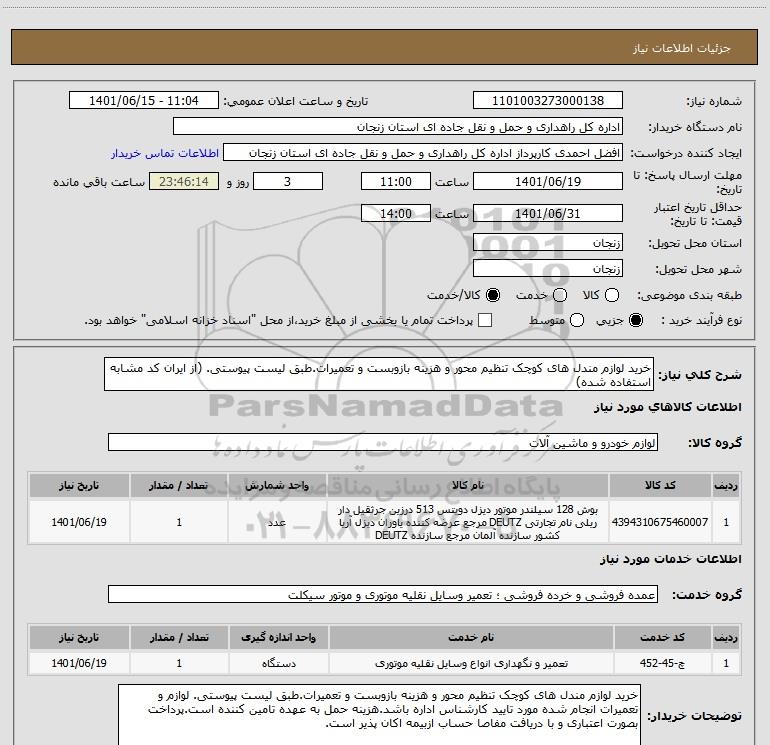Click the buyer organization name field
Viewport: 770px width, 745px height.
tap(398, 126)
